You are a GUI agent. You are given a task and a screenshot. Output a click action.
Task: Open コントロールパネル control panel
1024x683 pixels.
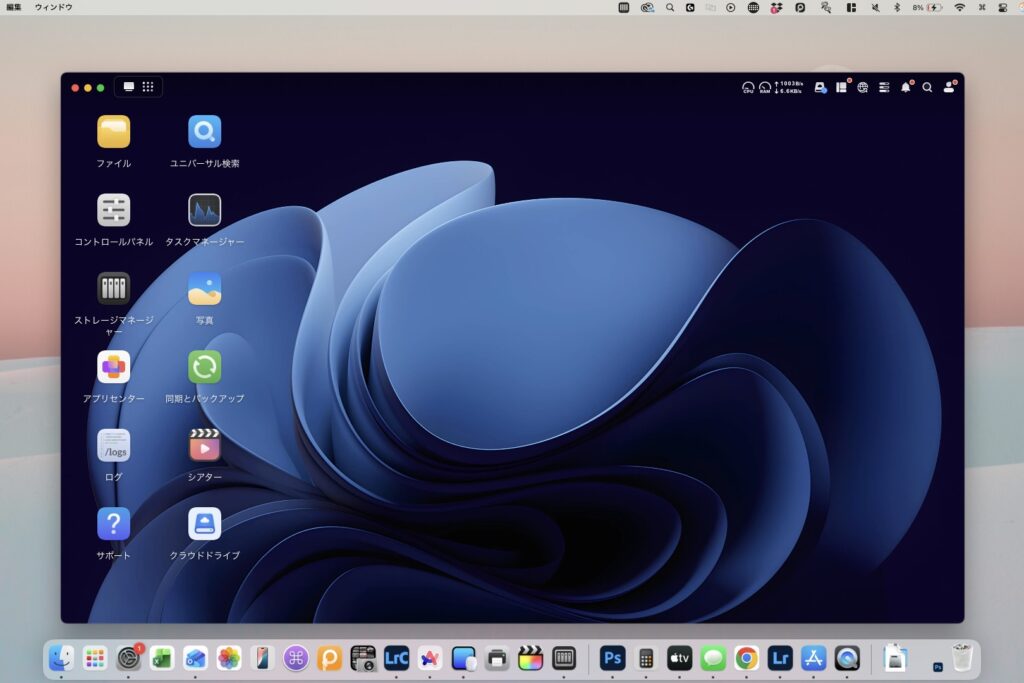pyautogui.click(x=113, y=210)
